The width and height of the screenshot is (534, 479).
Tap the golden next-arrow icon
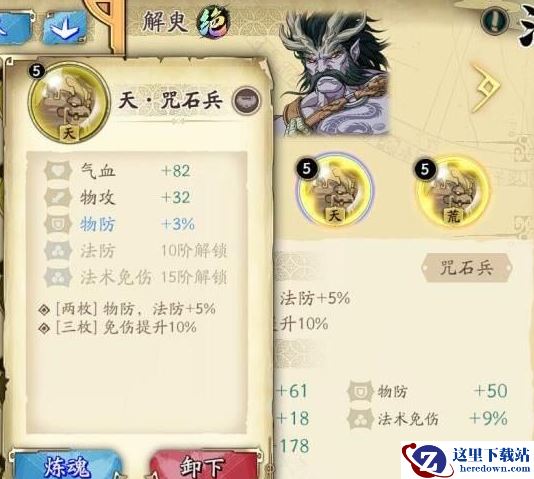coord(486,88)
